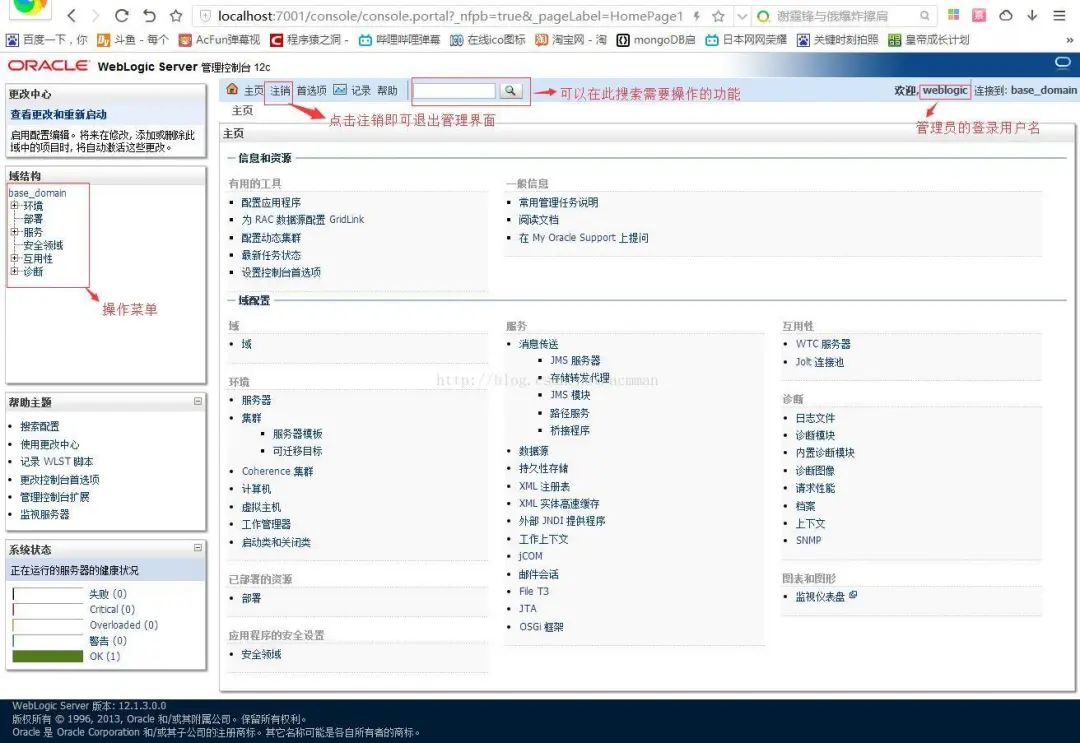
Task: Click the console search text field
Action: pos(455,91)
